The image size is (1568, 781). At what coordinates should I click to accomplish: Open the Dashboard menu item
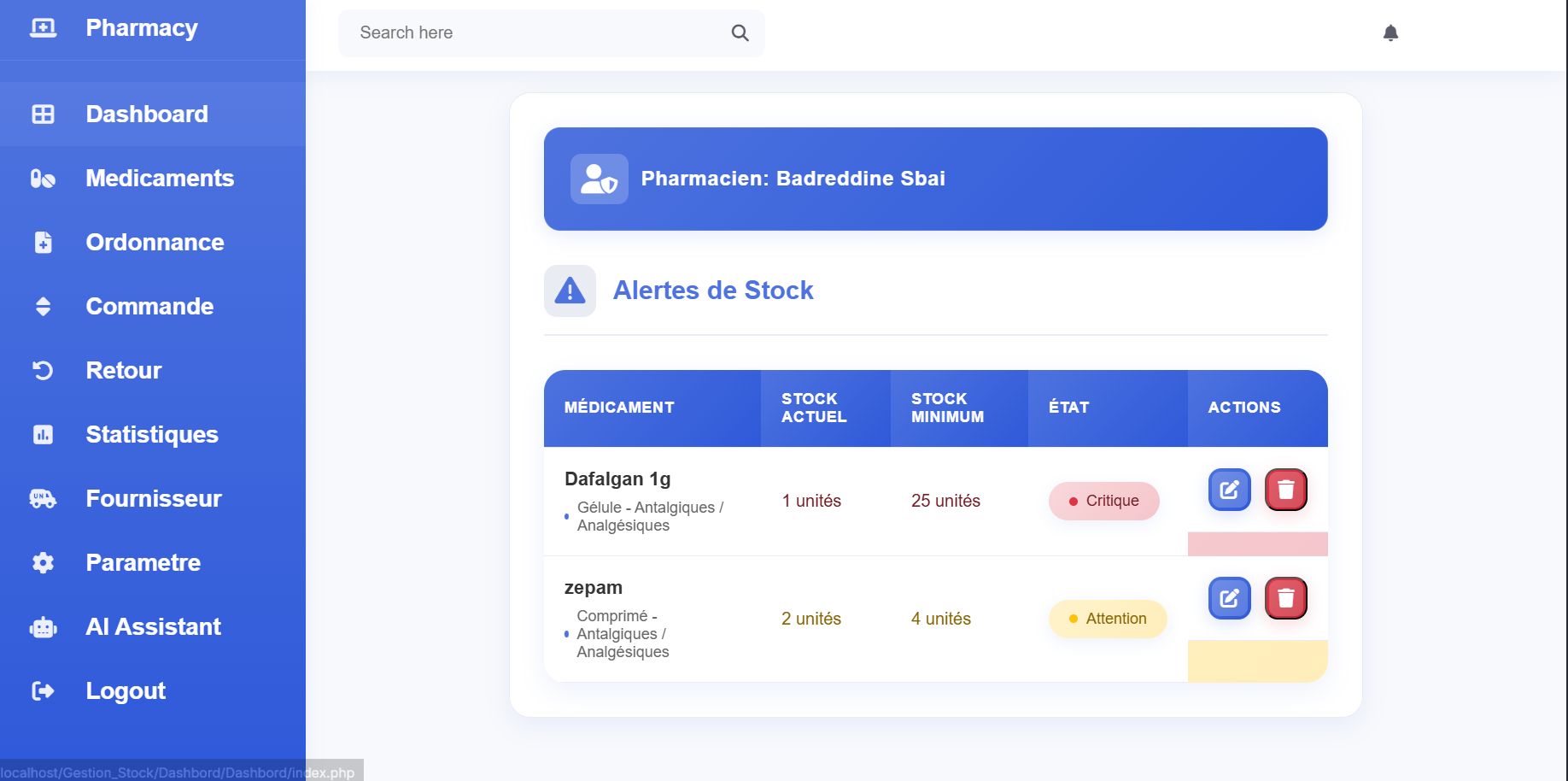(146, 115)
